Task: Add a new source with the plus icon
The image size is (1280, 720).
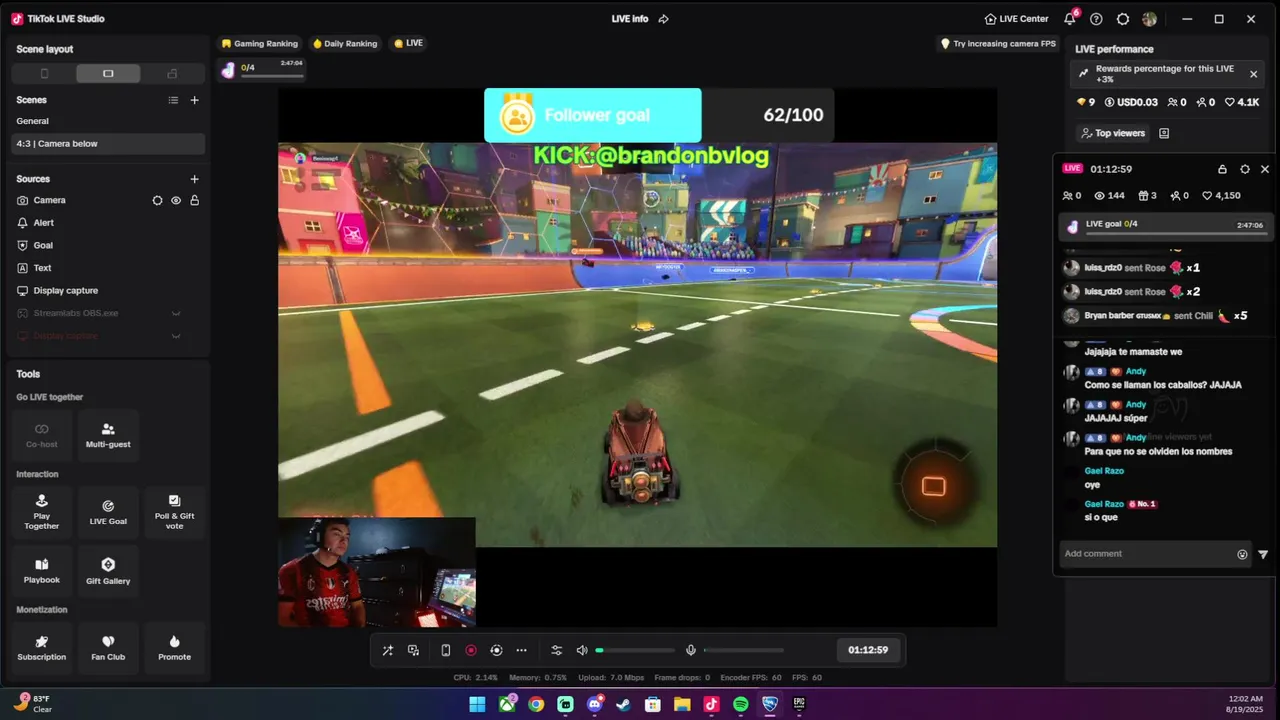Action: [194, 179]
